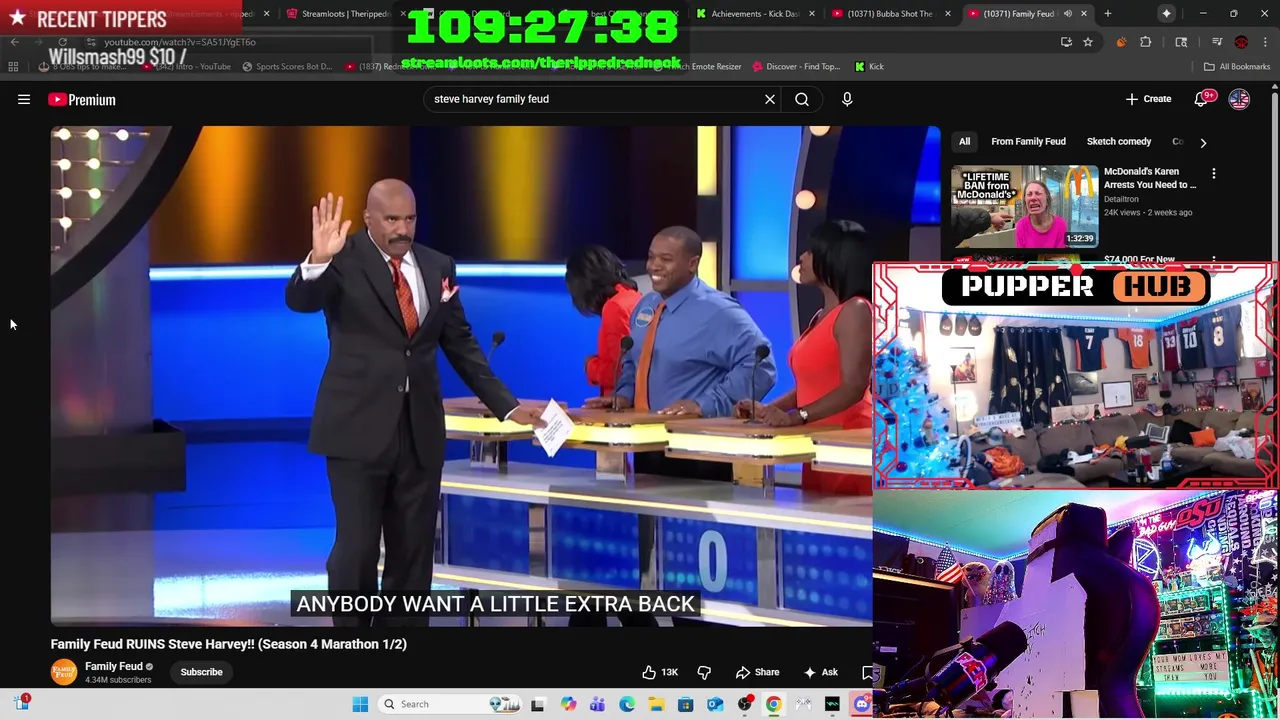Bookmark this page with star icon
Image resolution: width=1280 pixels, height=720 pixels.
pyautogui.click(x=1088, y=42)
